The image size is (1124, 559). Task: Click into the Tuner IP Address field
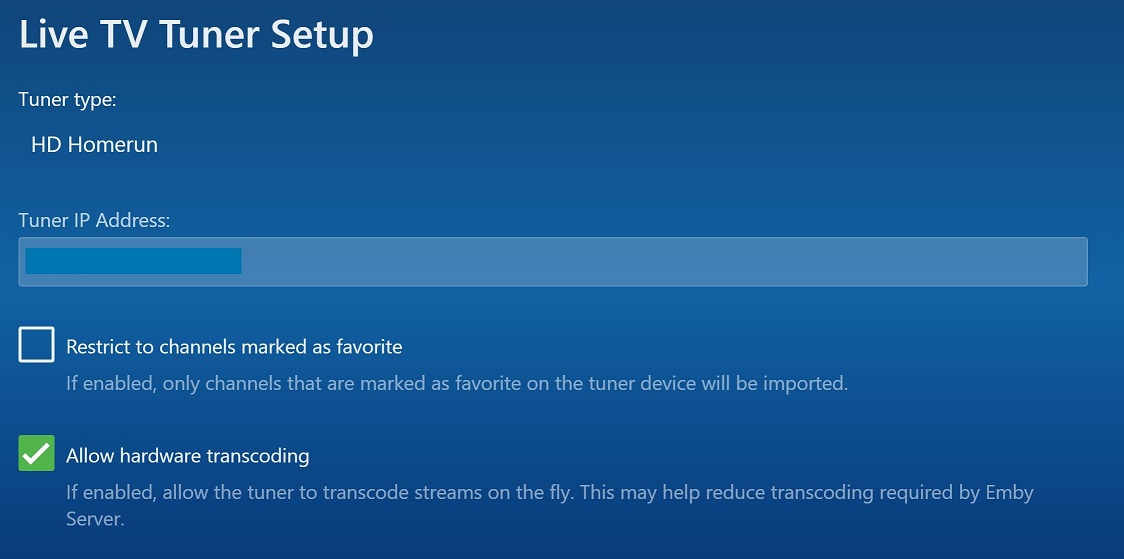[x=552, y=262]
